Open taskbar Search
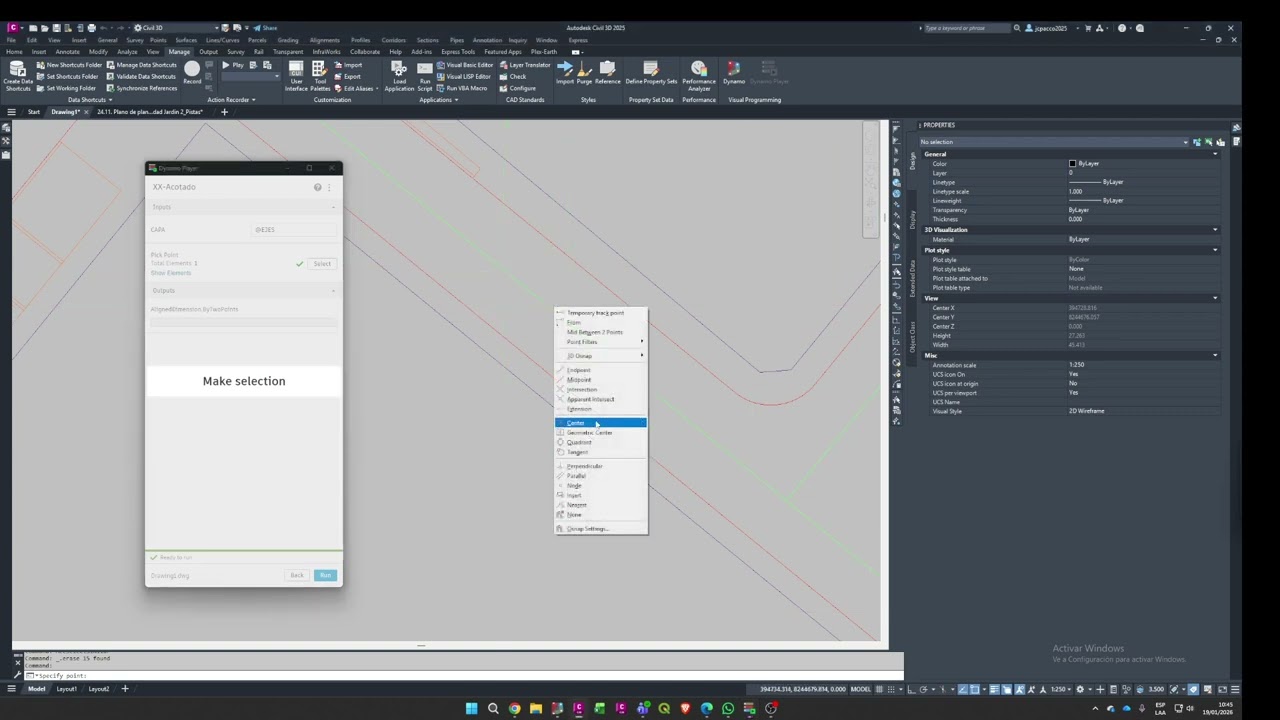Viewport: 1280px width, 720px height. [493, 708]
